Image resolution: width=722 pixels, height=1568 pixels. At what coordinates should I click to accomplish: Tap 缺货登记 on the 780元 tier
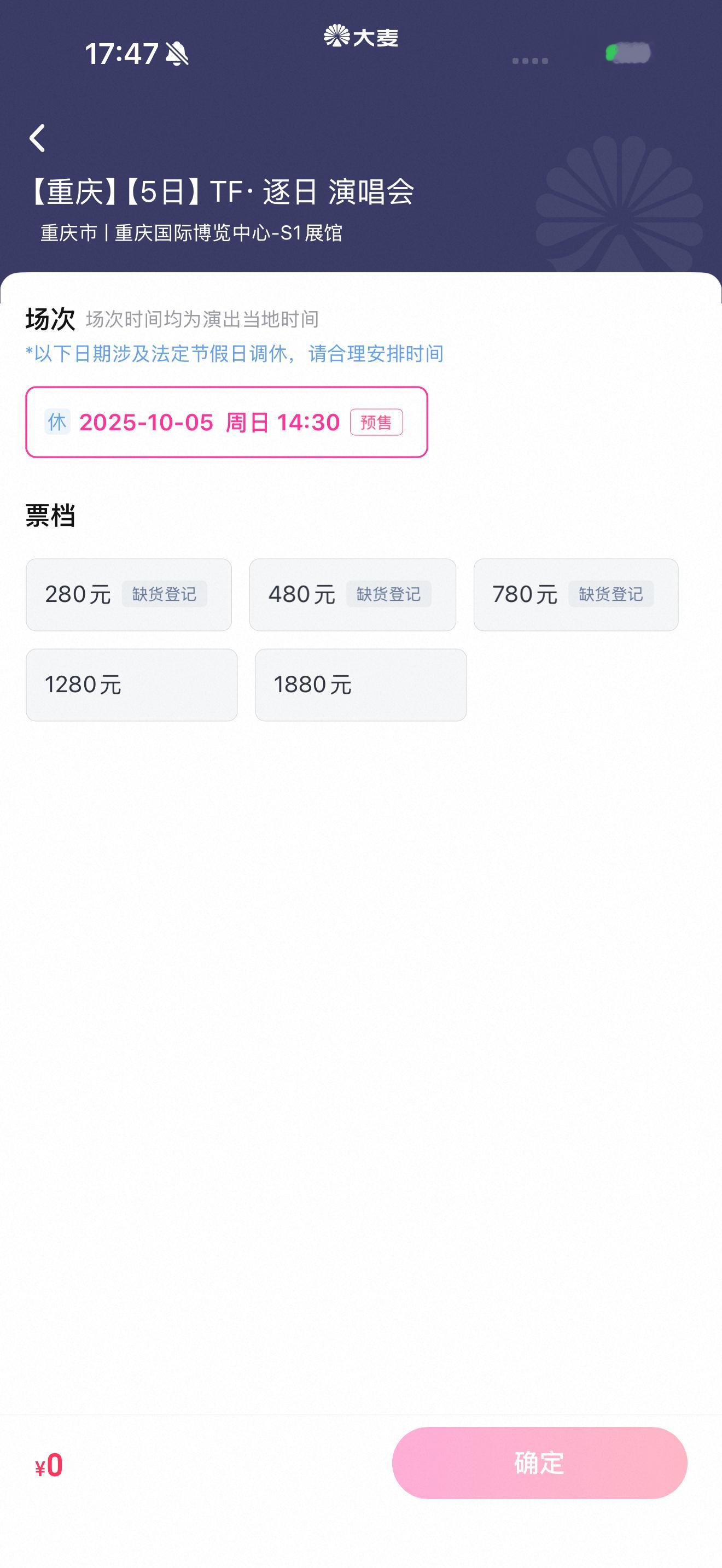[x=611, y=594]
